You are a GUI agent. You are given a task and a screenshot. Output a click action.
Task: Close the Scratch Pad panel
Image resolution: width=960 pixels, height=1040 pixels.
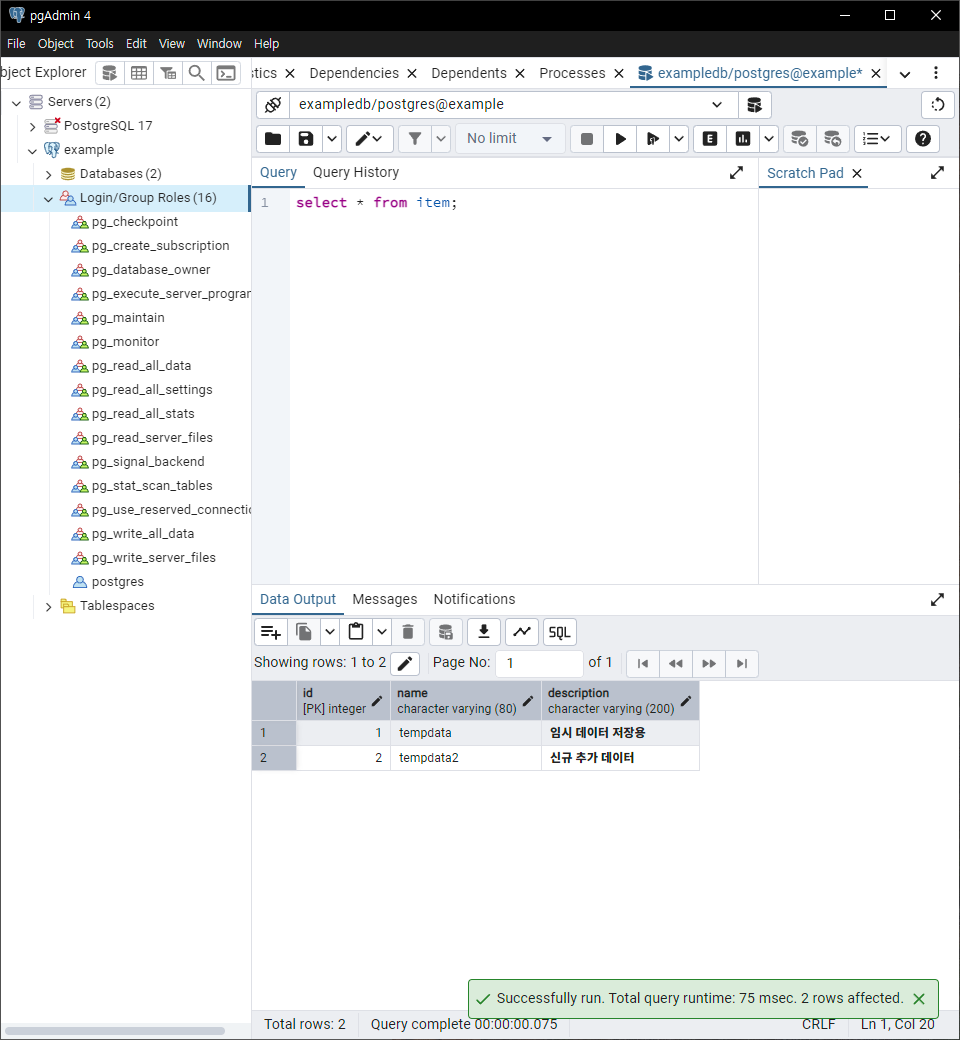click(x=857, y=174)
